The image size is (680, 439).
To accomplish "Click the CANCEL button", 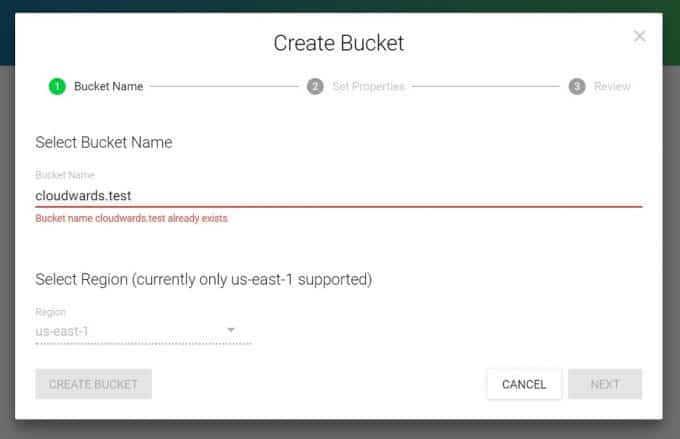I will point(524,384).
